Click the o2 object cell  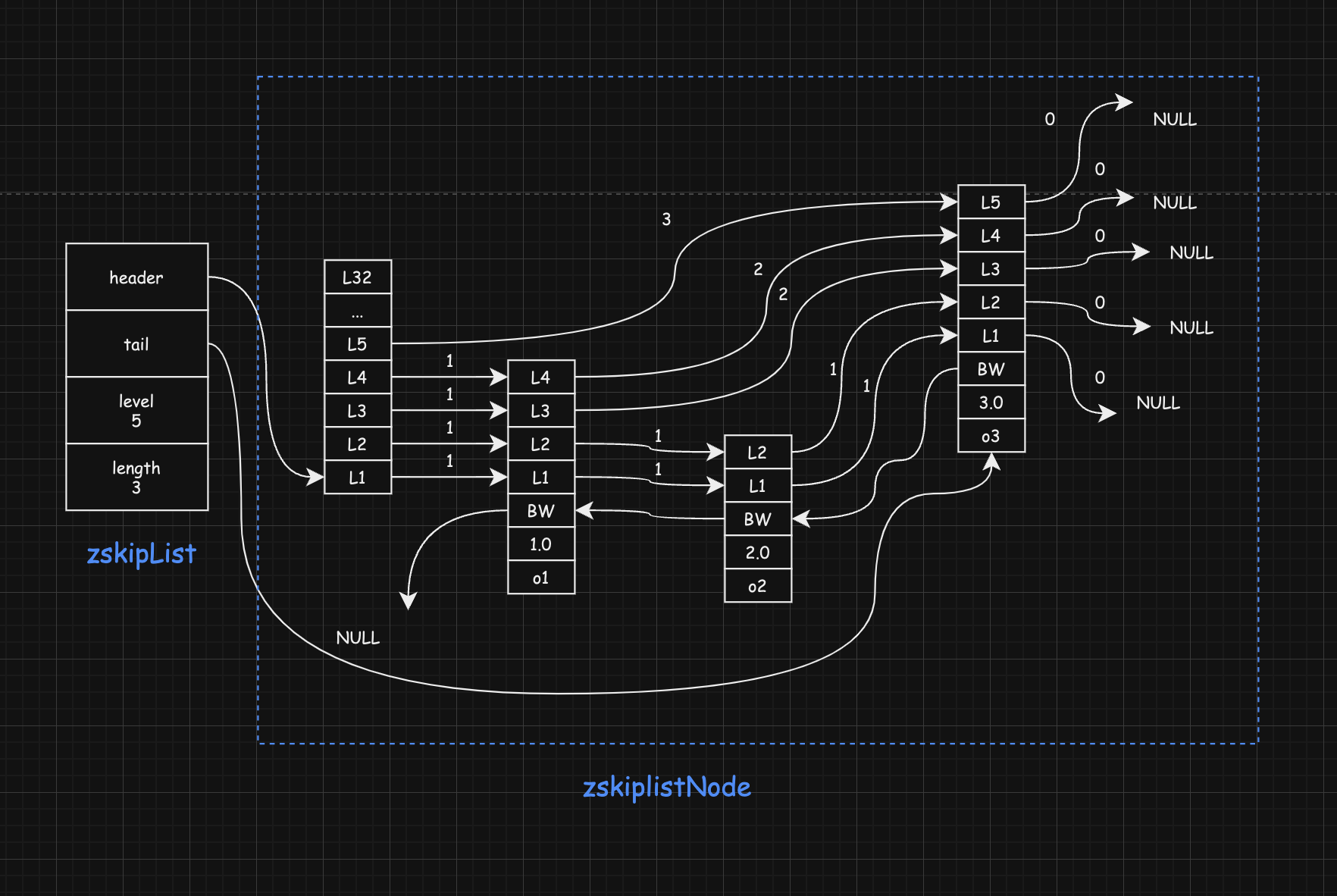757,586
